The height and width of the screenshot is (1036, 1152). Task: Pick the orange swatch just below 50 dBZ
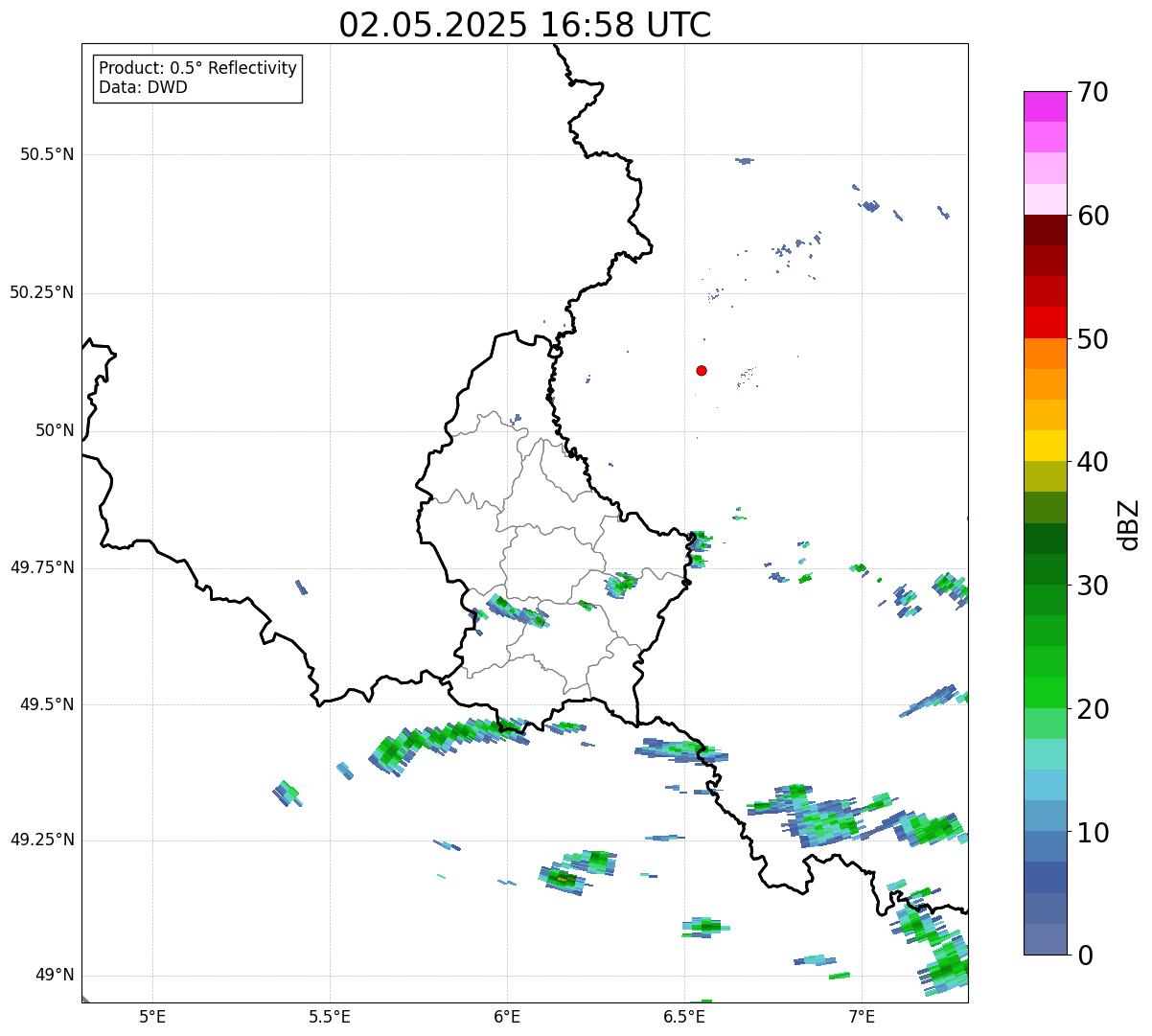tap(1045, 354)
